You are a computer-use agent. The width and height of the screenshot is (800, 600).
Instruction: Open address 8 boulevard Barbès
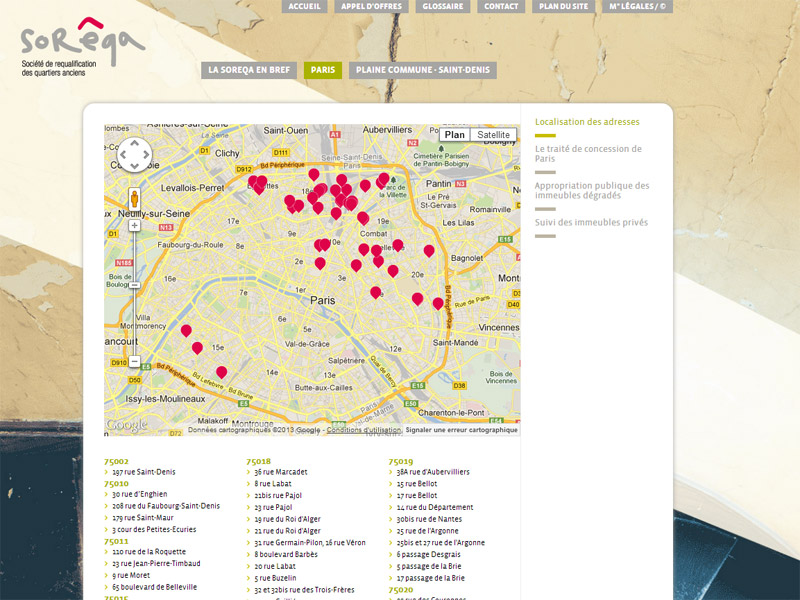pos(286,554)
